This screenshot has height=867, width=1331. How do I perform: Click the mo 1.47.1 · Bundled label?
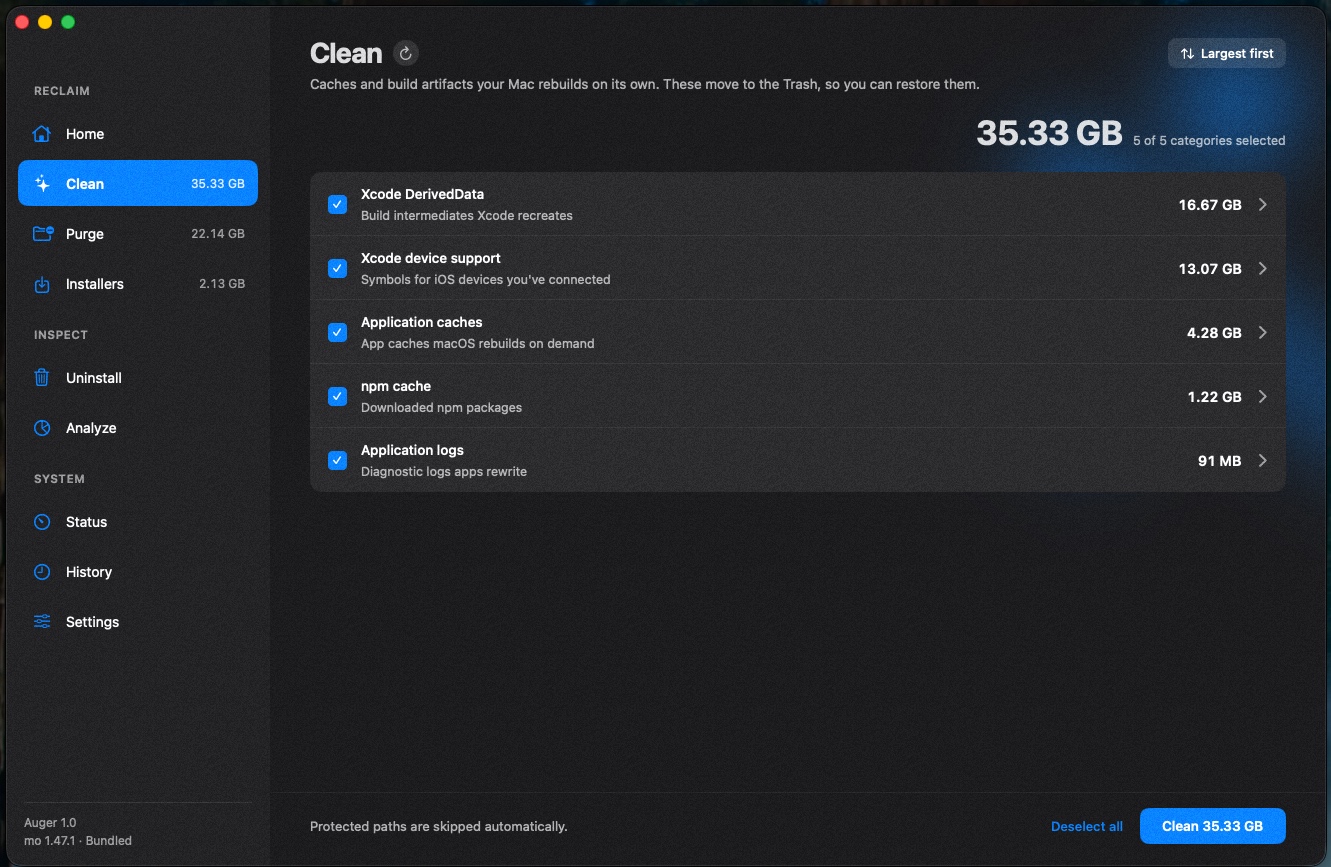point(78,841)
